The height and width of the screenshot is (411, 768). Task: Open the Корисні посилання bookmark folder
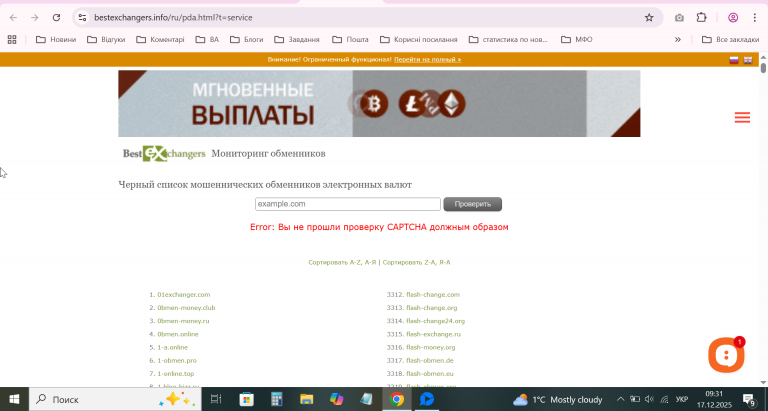click(x=419, y=40)
